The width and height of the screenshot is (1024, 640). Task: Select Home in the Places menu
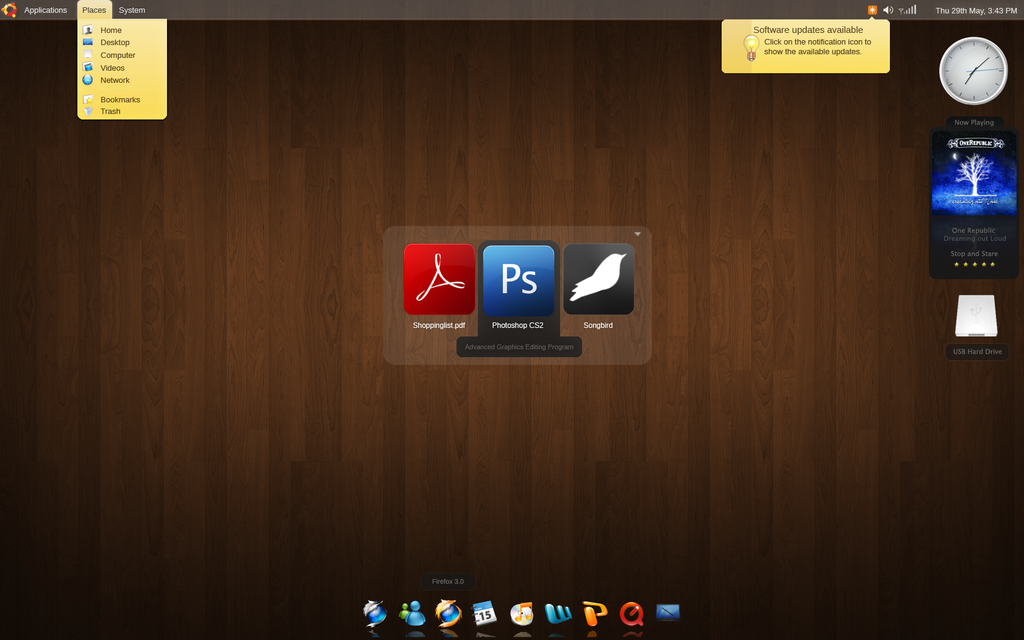(110, 30)
